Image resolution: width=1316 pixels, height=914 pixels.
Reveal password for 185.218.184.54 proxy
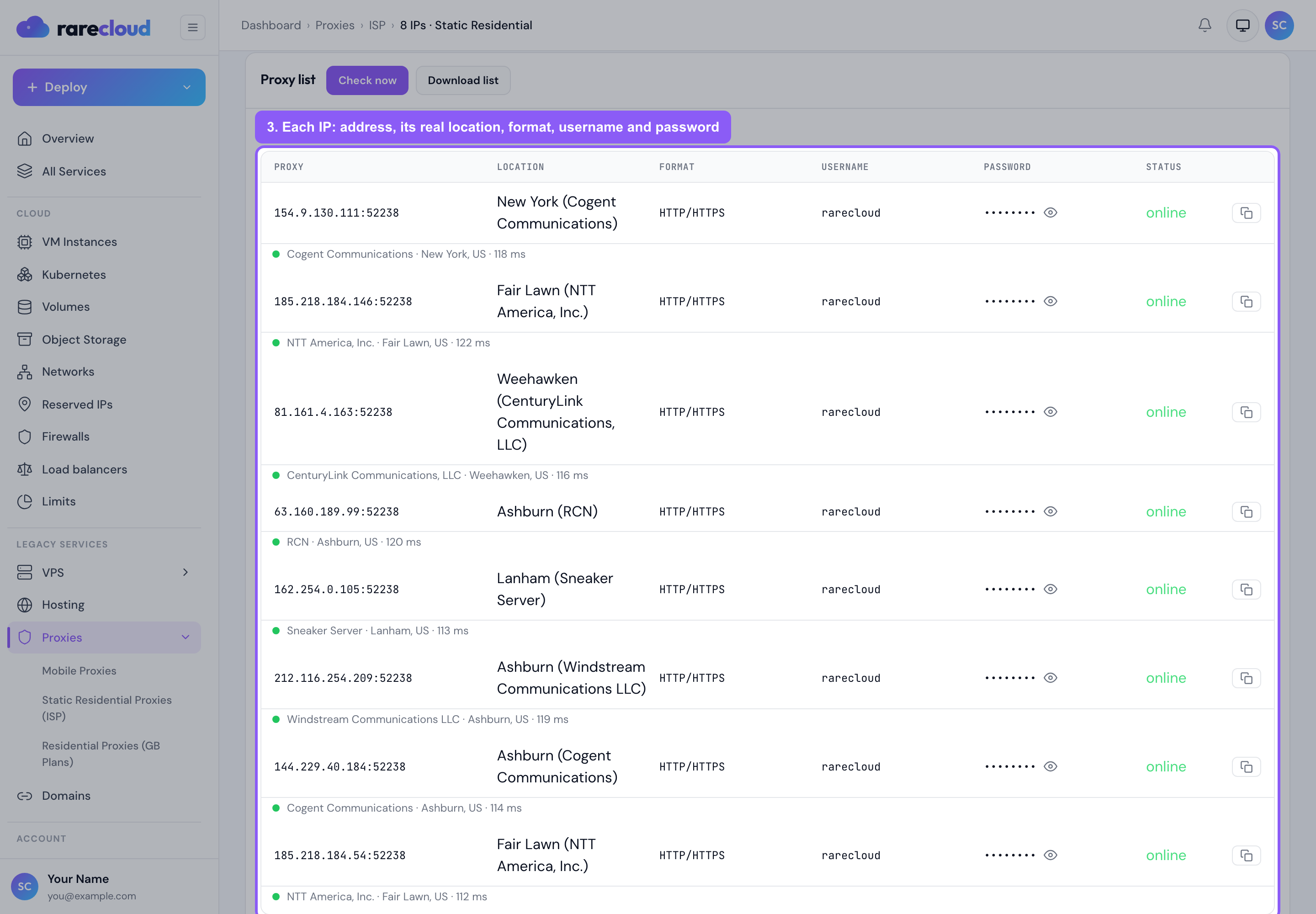pos(1050,856)
